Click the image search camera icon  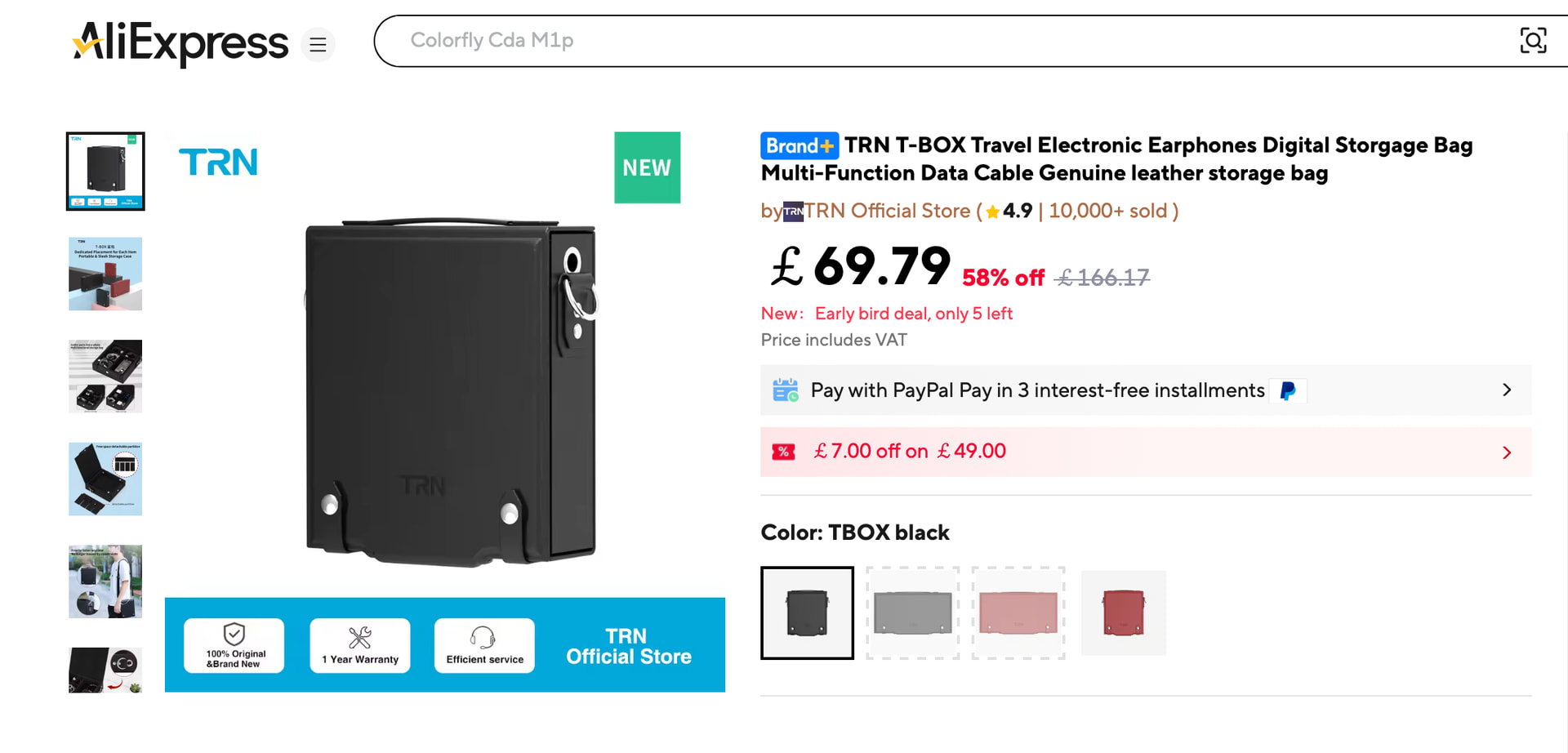click(x=1532, y=41)
